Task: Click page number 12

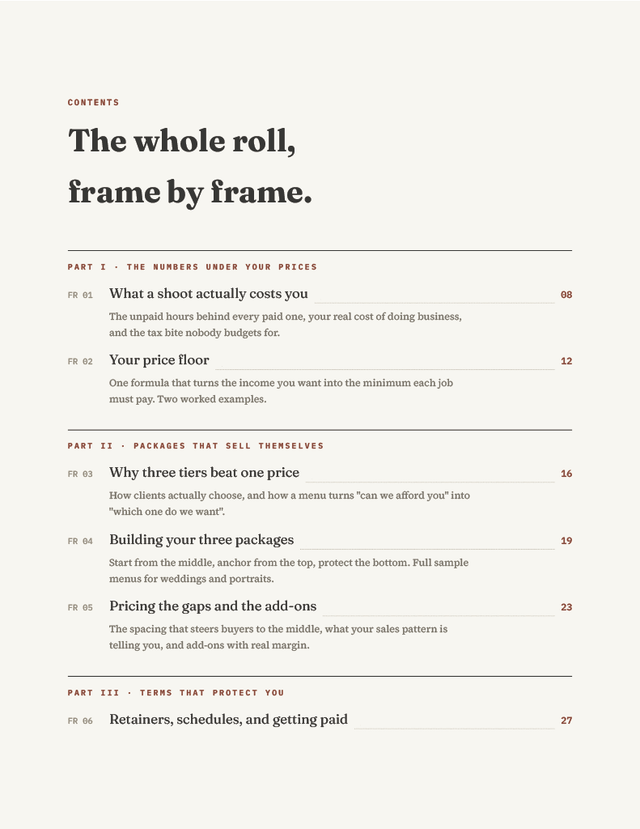Action: 566,361
